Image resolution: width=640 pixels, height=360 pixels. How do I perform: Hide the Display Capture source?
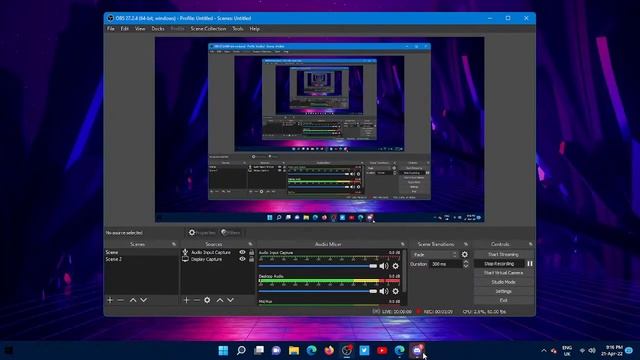(242, 259)
